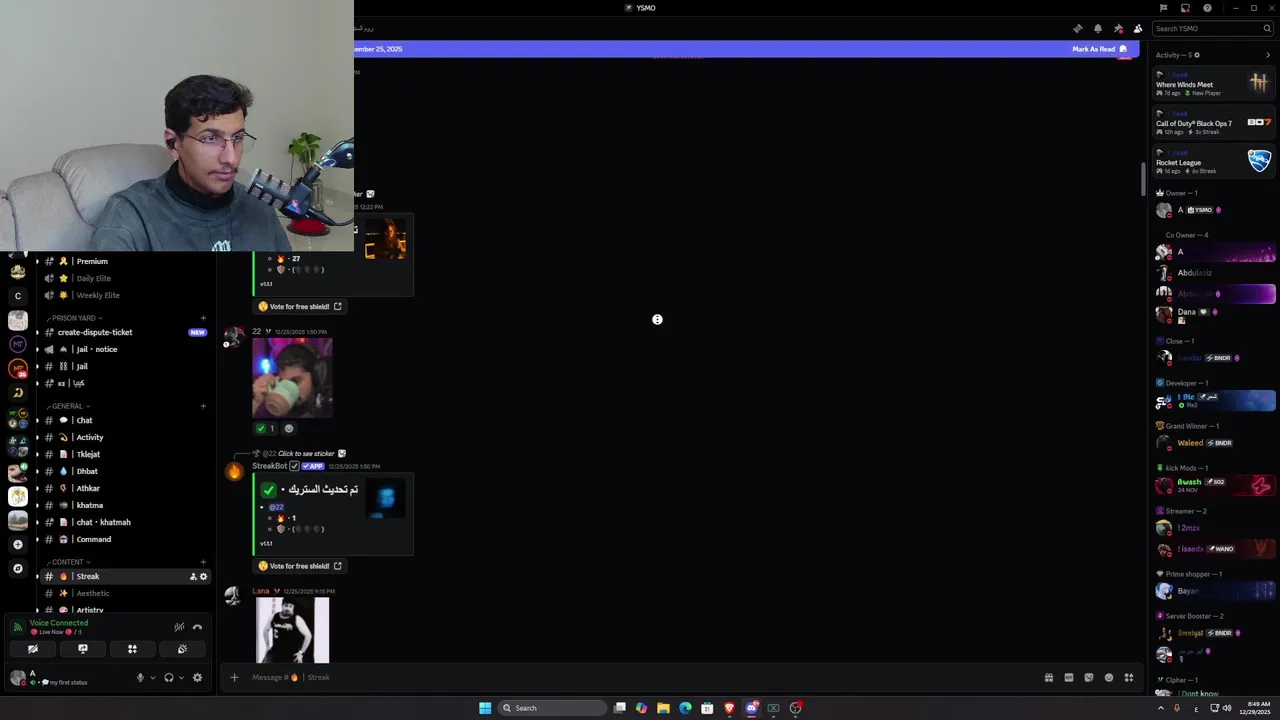The height and width of the screenshot is (720, 1280).
Task: Open headphone output options dropdown arrow
Action: coord(181,677)
